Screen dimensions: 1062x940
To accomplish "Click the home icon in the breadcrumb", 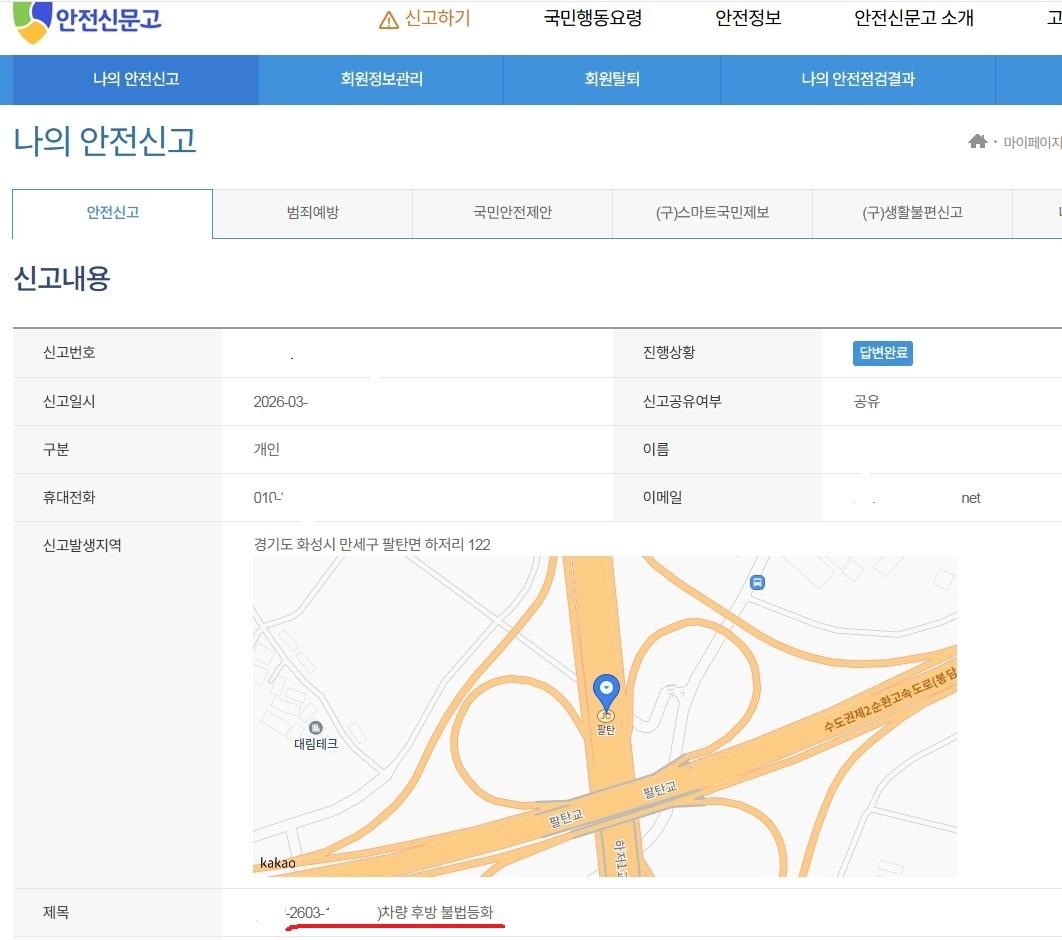I will [978, 142].
